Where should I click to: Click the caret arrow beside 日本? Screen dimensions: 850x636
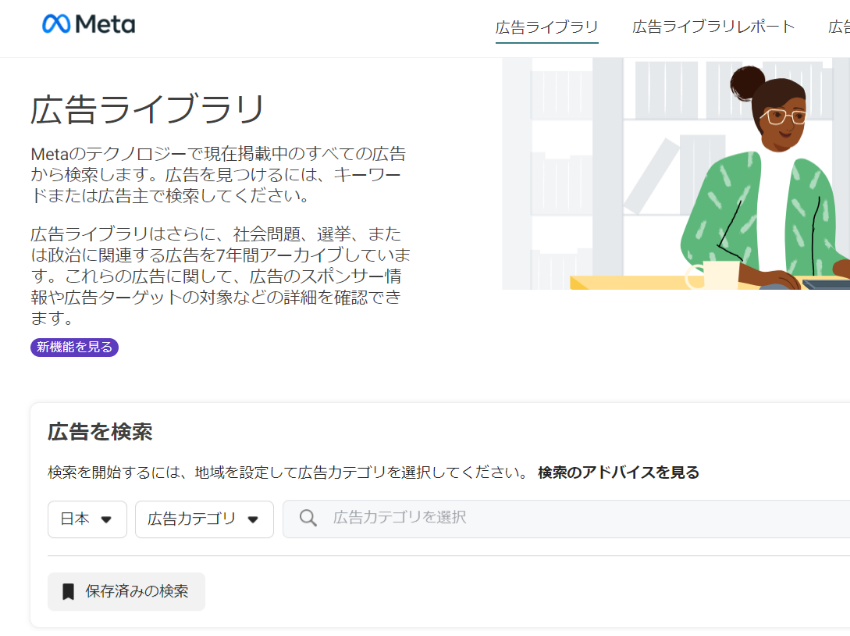tap(106, 519)
